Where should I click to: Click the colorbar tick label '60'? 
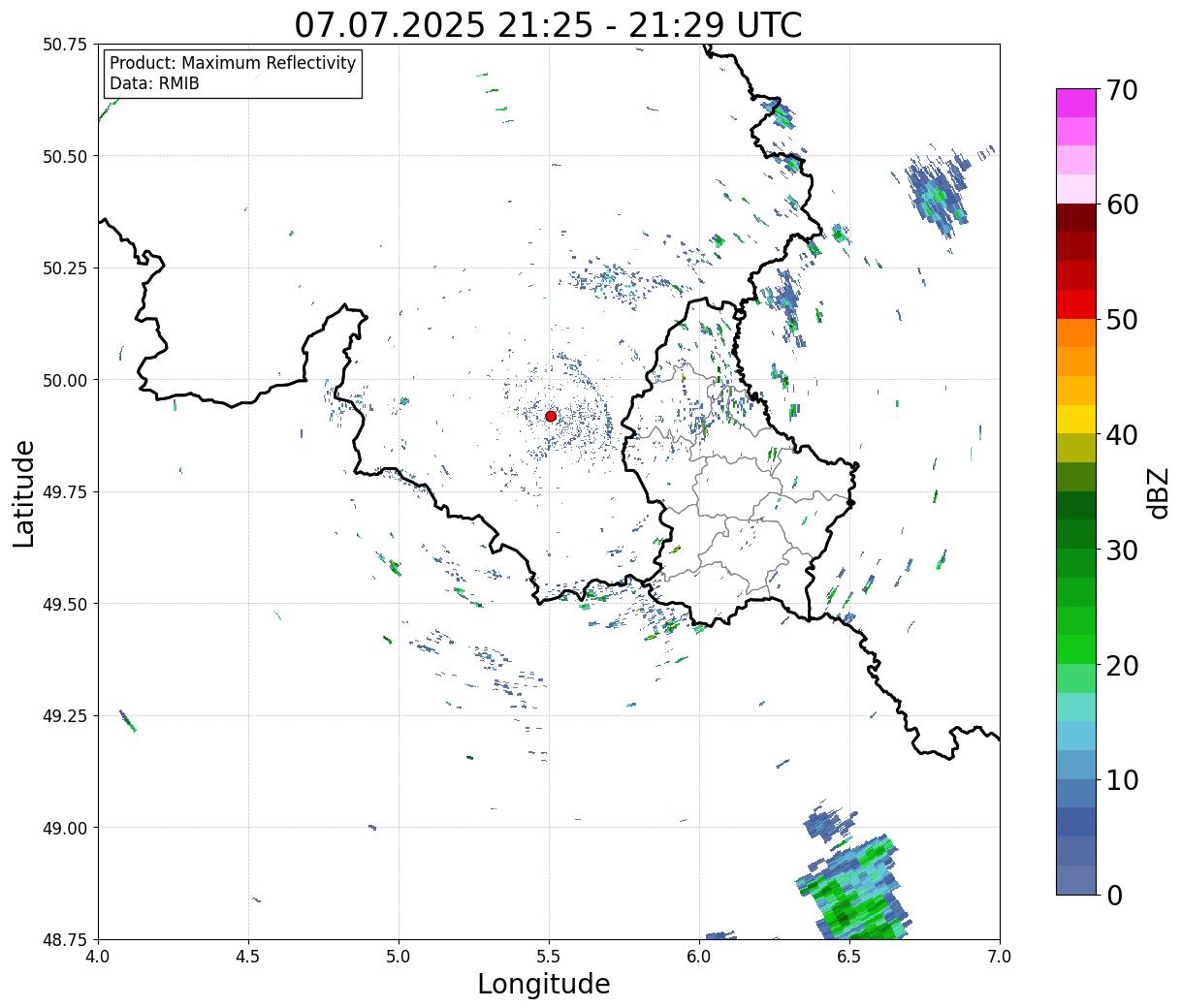(x=1122, y=205)
